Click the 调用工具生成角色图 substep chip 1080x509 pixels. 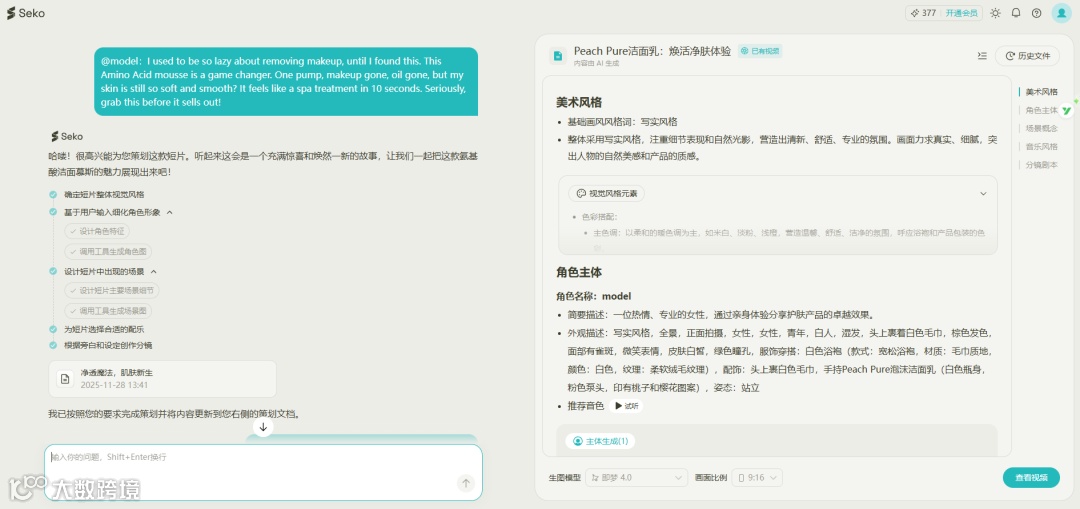coord(108,252)
